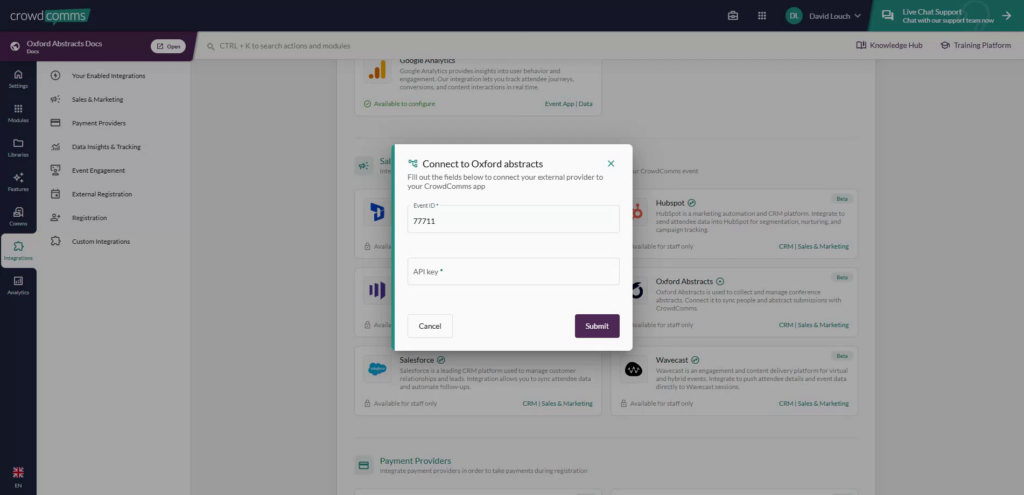Open the briefcase icon in top bar

(x=733, y=16)
